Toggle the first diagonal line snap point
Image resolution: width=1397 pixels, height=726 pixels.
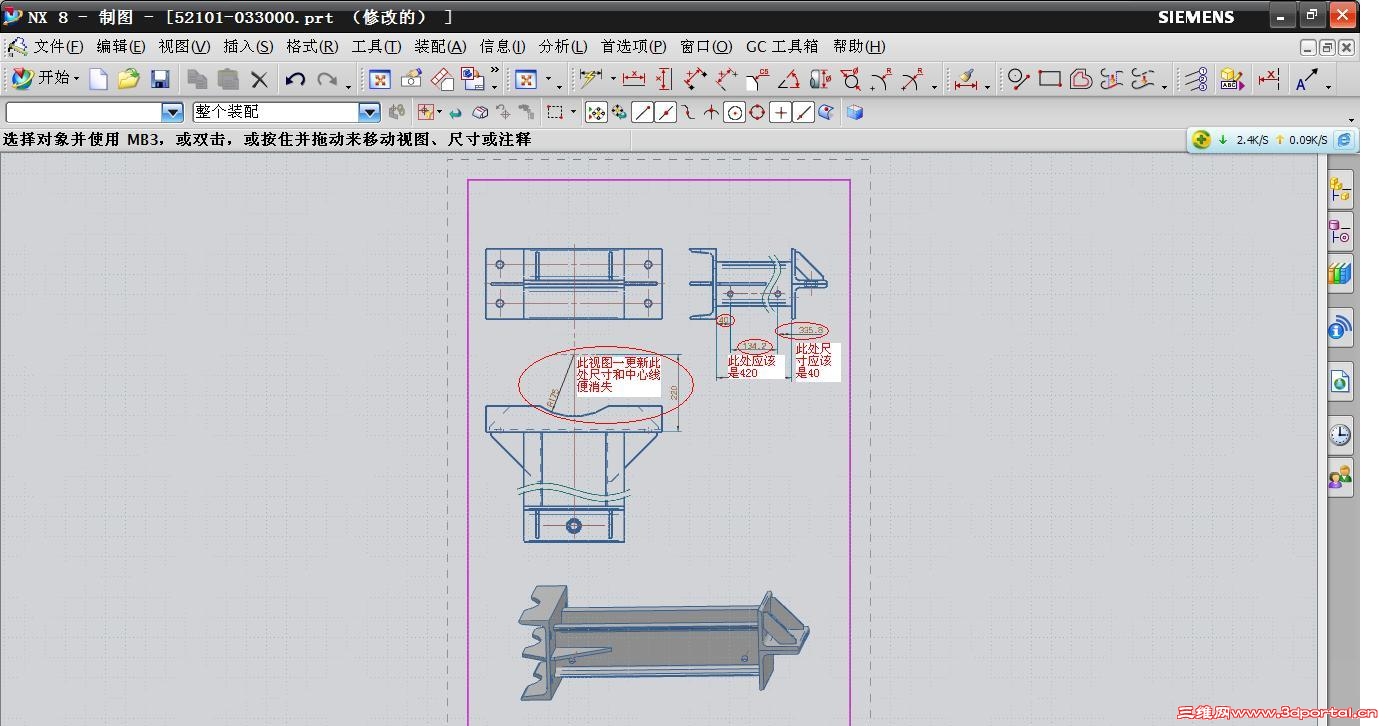click(642, 113)
